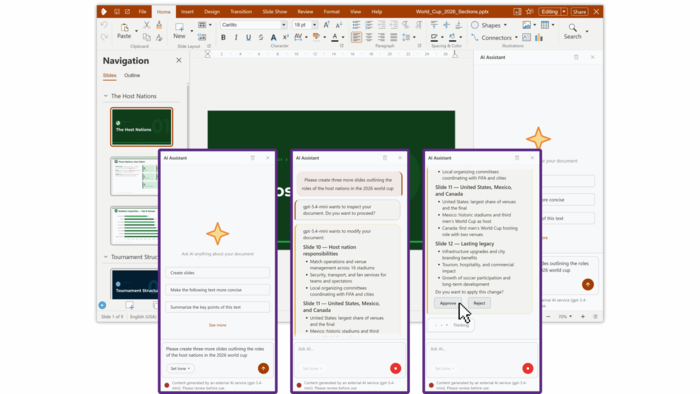Insert an image from Illustrations group
This screenshot has width=700, height=394.
click(x=527, y=25)
